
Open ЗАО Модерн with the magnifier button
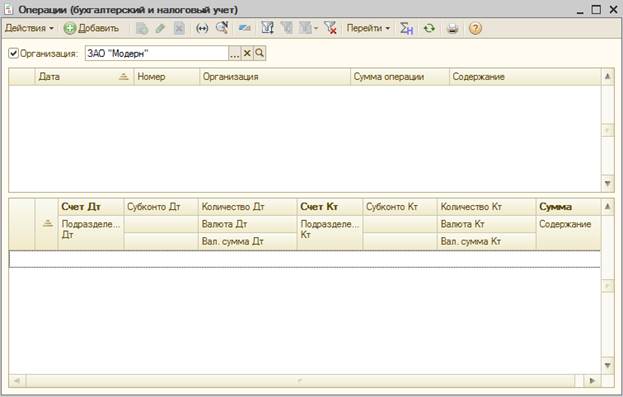click(259, 53)
